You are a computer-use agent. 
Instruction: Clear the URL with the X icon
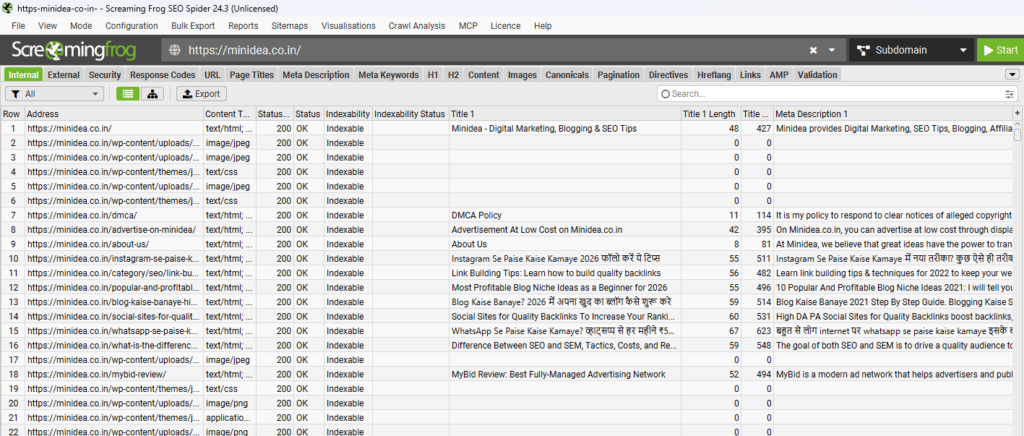tap(814, 50)
